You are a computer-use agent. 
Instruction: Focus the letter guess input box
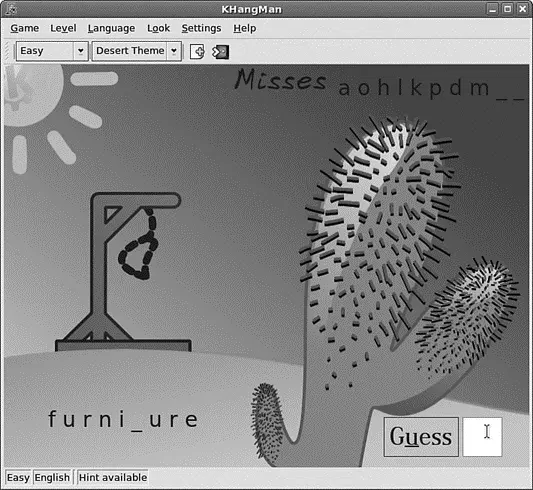tap(482, 437)
